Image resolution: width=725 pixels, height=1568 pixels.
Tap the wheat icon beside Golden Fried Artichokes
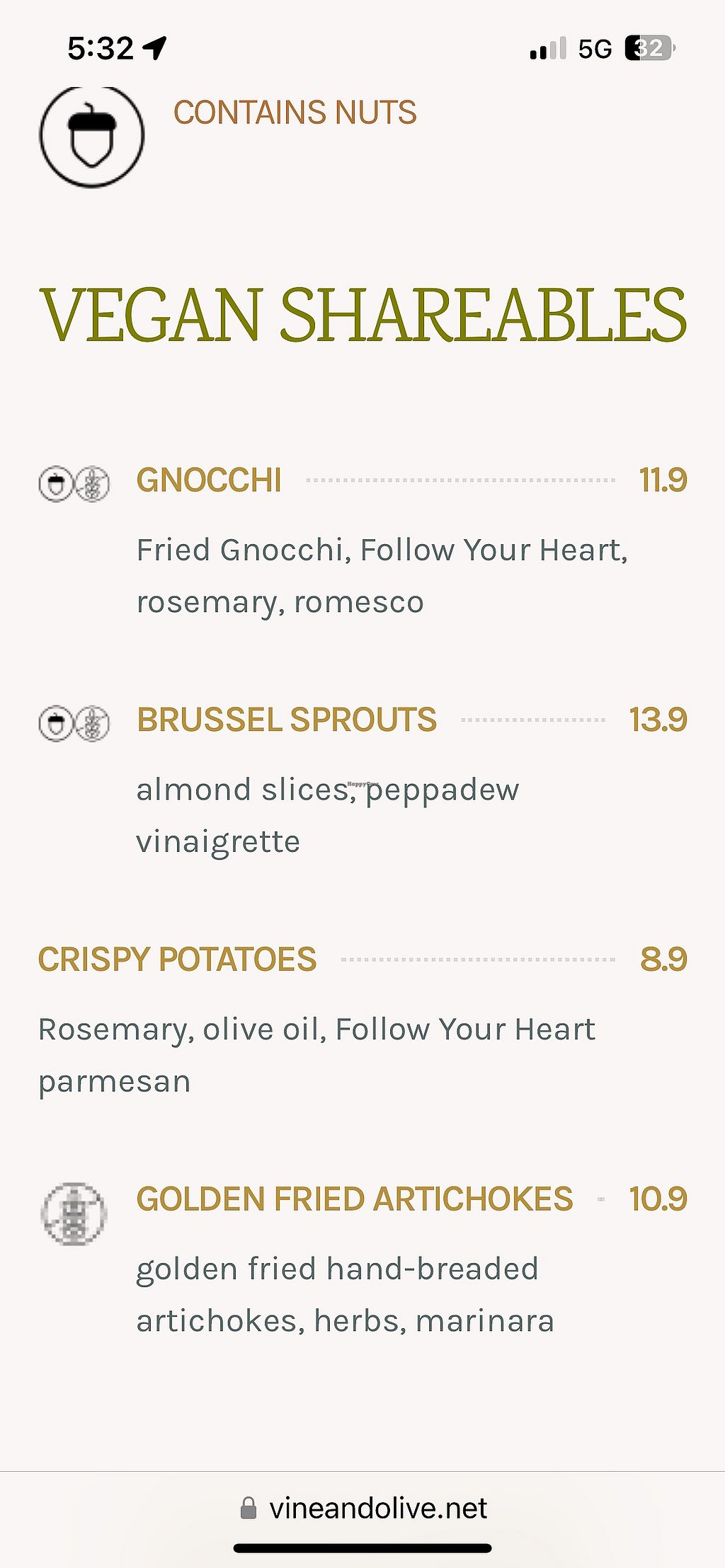point(74,1213)
